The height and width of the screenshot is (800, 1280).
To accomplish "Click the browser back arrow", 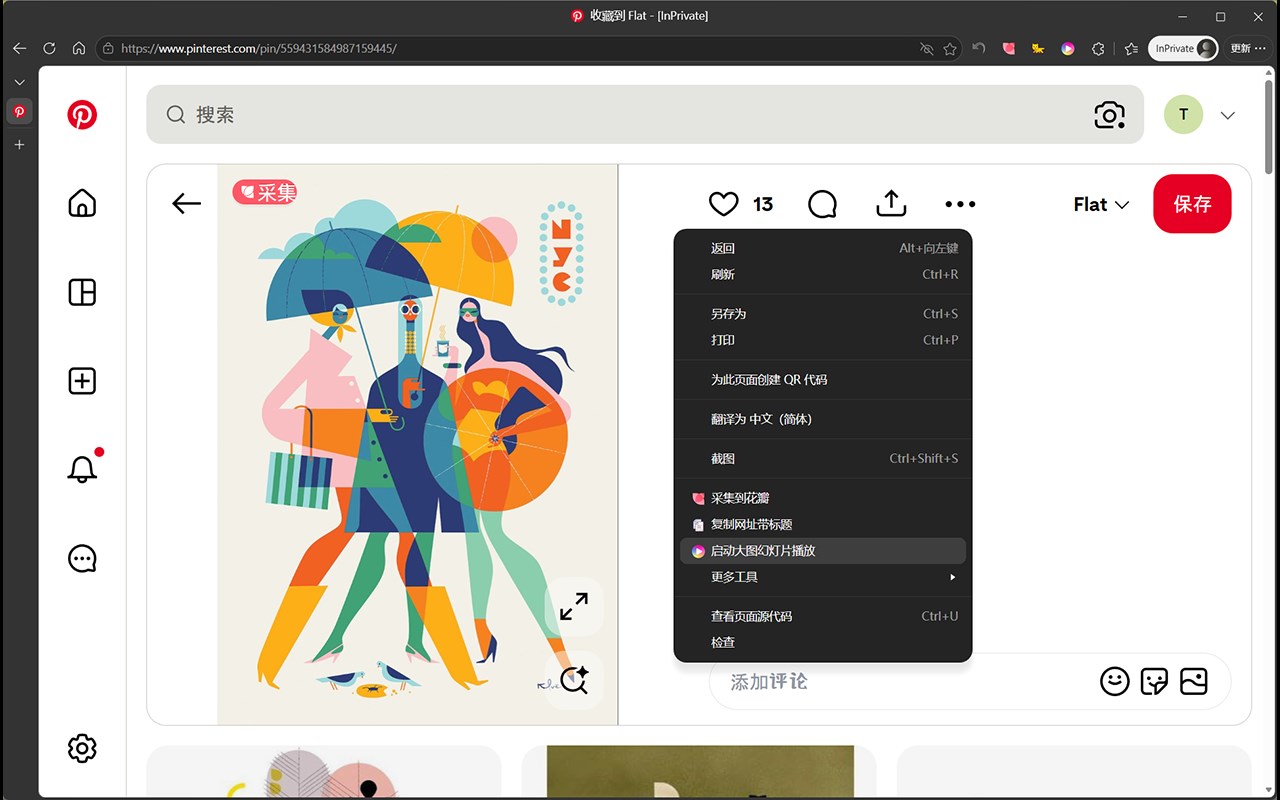I will pyautogui.click(x=19, y=48).
